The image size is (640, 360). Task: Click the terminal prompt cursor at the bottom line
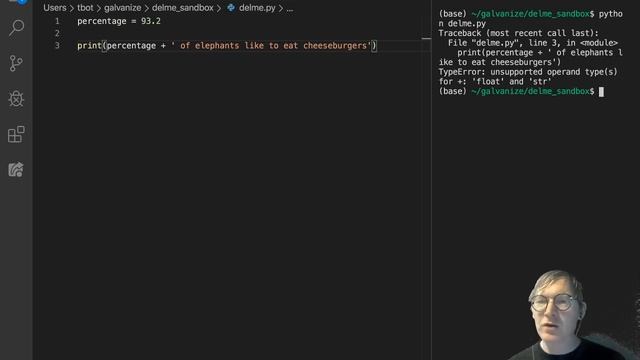[601, 92]
